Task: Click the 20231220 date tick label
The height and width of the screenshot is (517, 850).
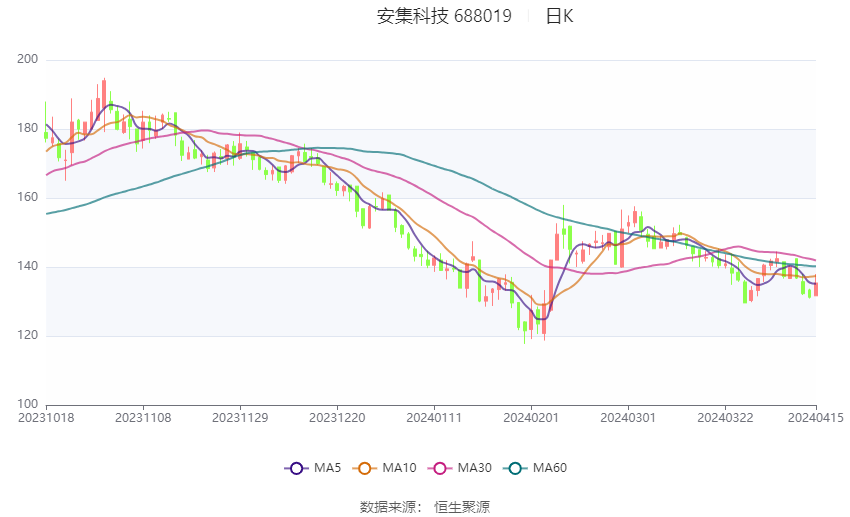Action: pyautogui.click(x=337, y=418)
